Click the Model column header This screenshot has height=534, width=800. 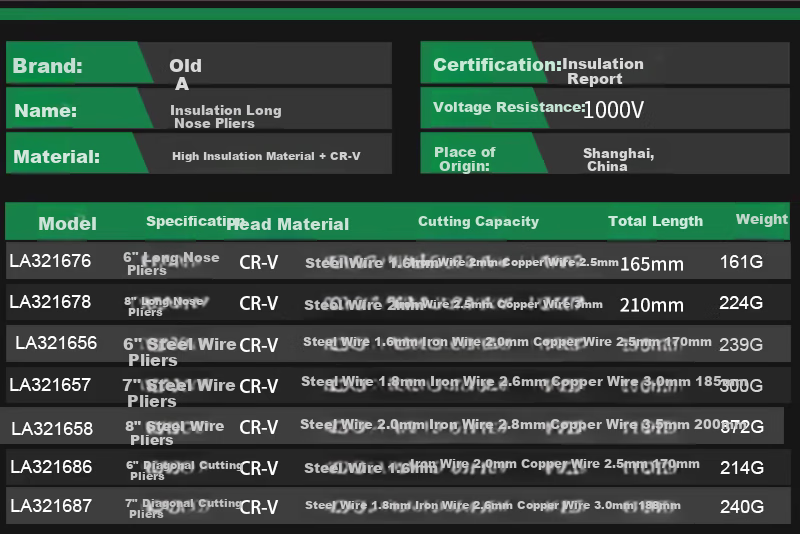[x=67, y=223]
